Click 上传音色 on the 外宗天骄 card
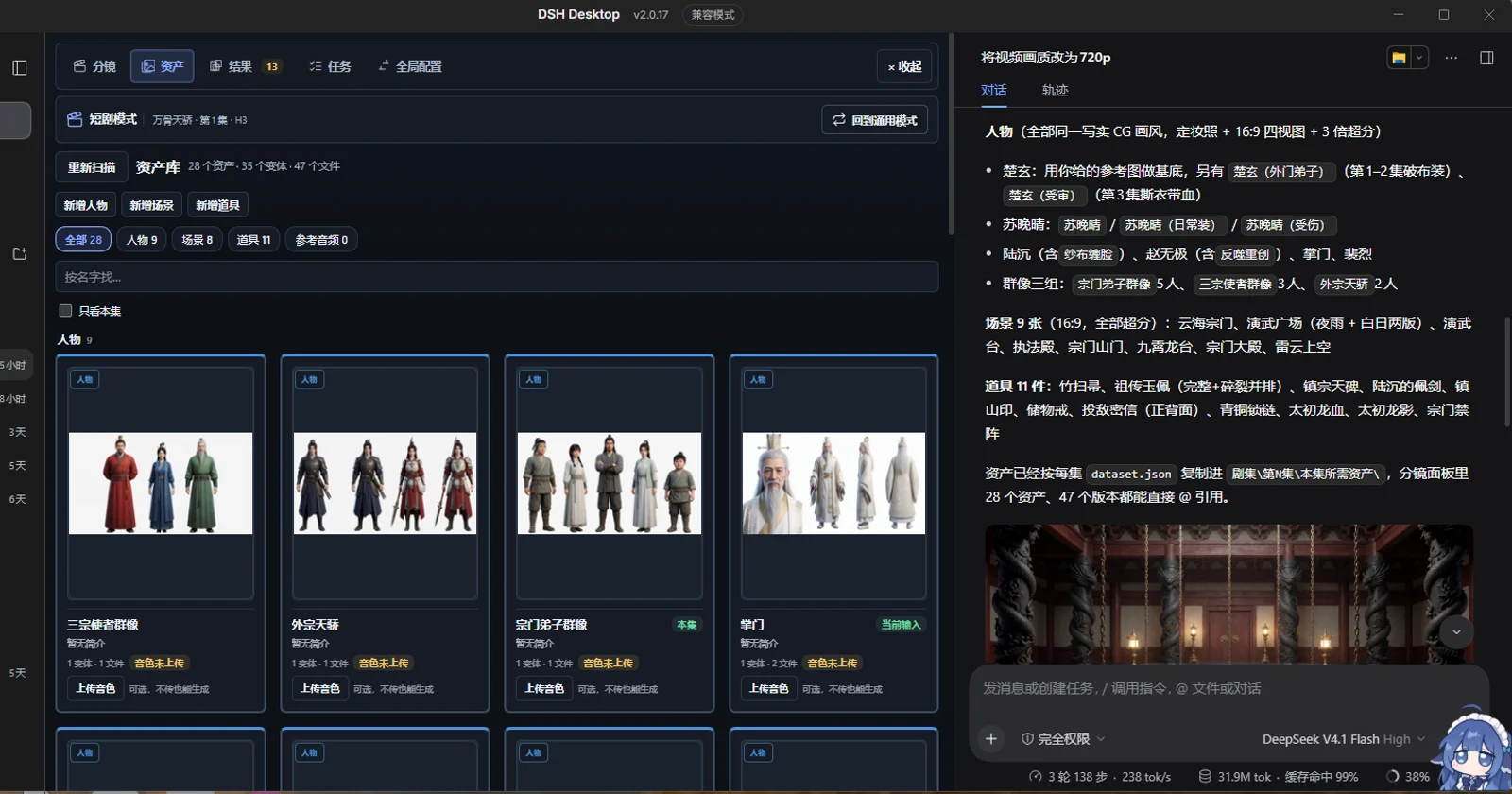Image resolution: width=1512 pixels, height=794 pixels. pyautogui.click(x=319, y=689)
